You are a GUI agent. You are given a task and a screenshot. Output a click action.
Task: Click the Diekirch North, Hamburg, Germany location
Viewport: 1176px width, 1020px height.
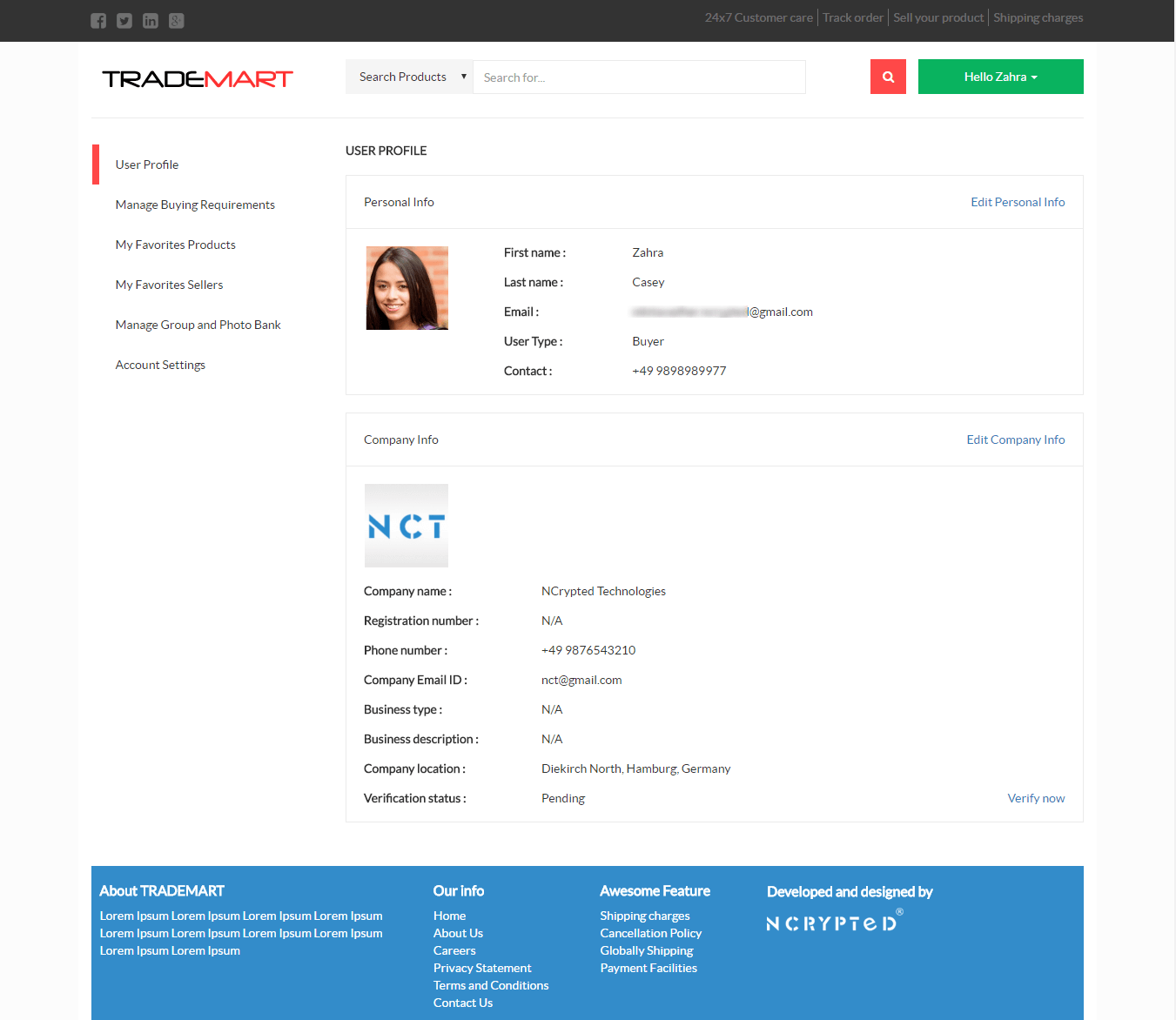tap(635, 768)
